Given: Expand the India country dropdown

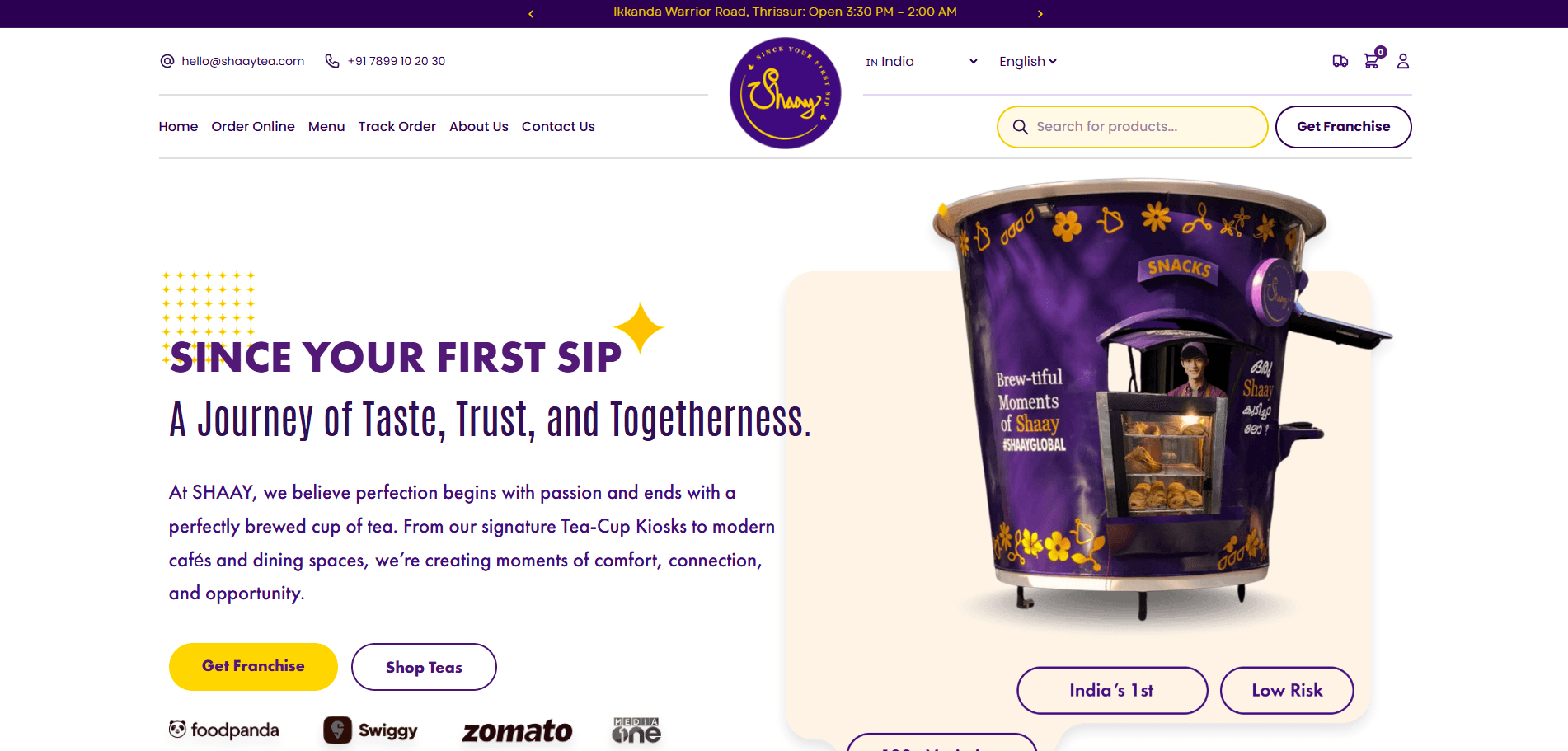Looking at the screenshot, I should [922, 62].
